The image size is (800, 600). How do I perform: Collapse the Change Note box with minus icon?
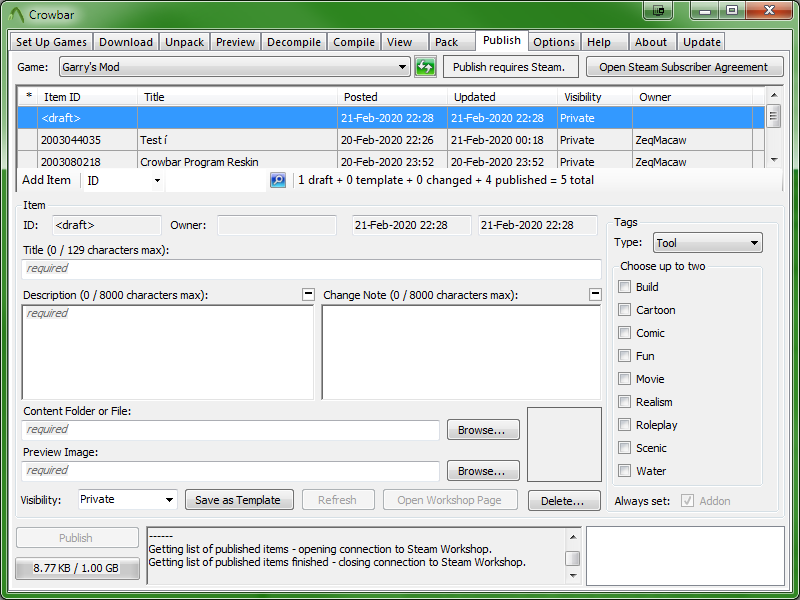pos(595,294)
